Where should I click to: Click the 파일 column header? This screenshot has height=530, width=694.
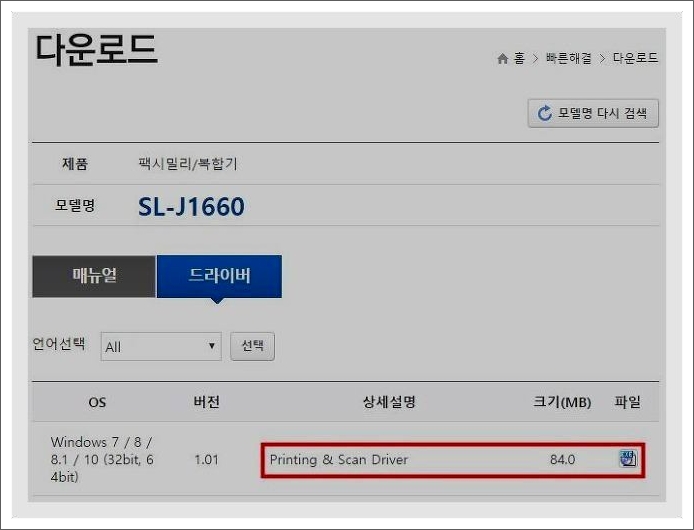[x=628, y=402]
